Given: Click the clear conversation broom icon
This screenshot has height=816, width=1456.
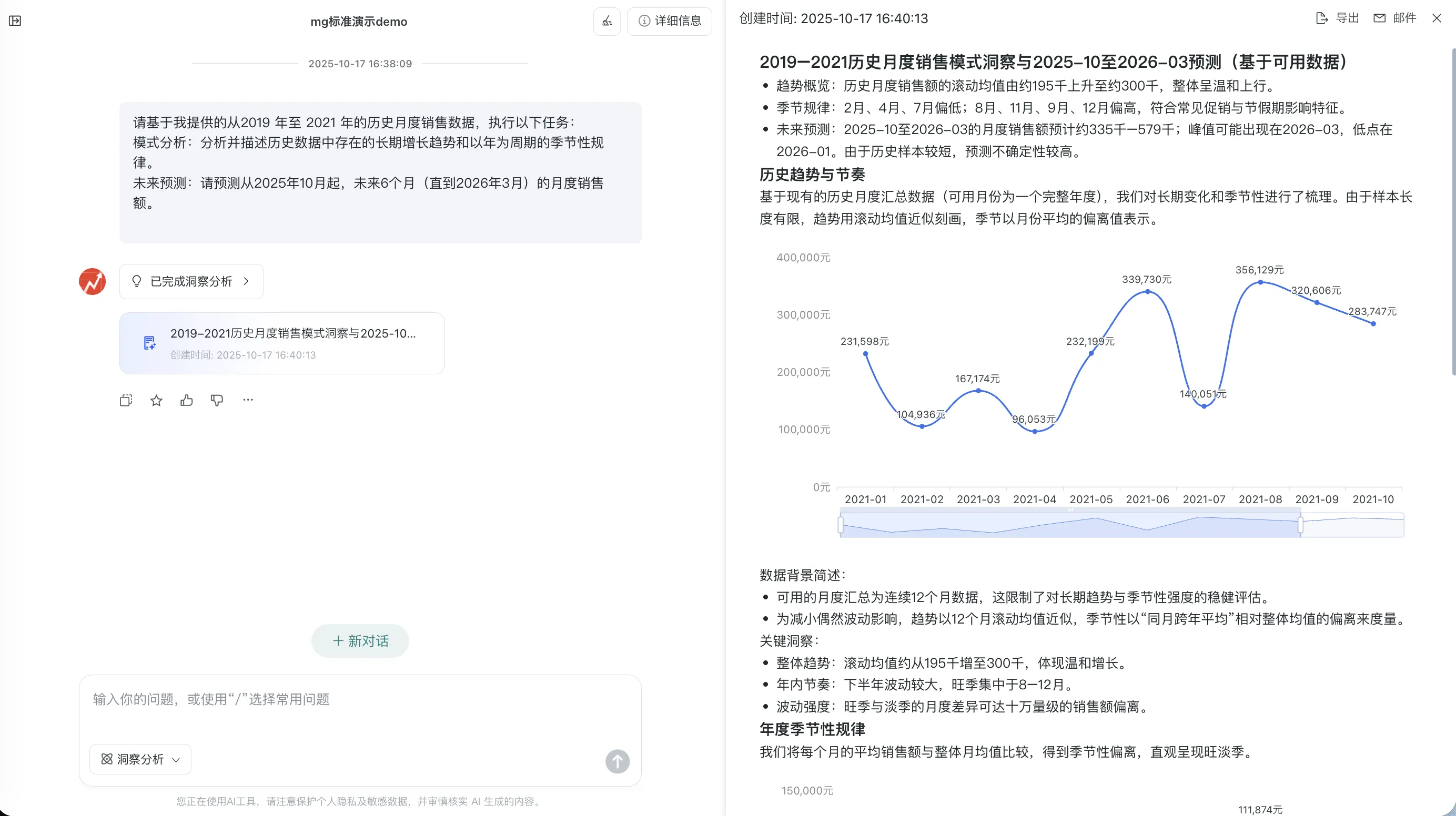Looking at the screenshot, I should point(606,22).
